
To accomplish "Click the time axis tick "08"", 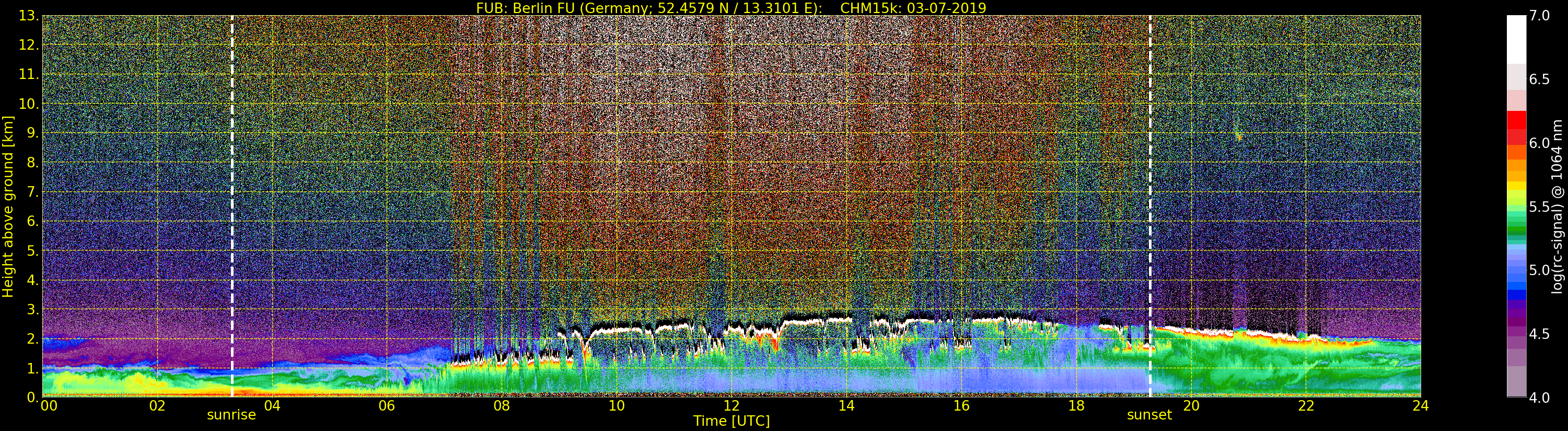I will coord(502,406).
